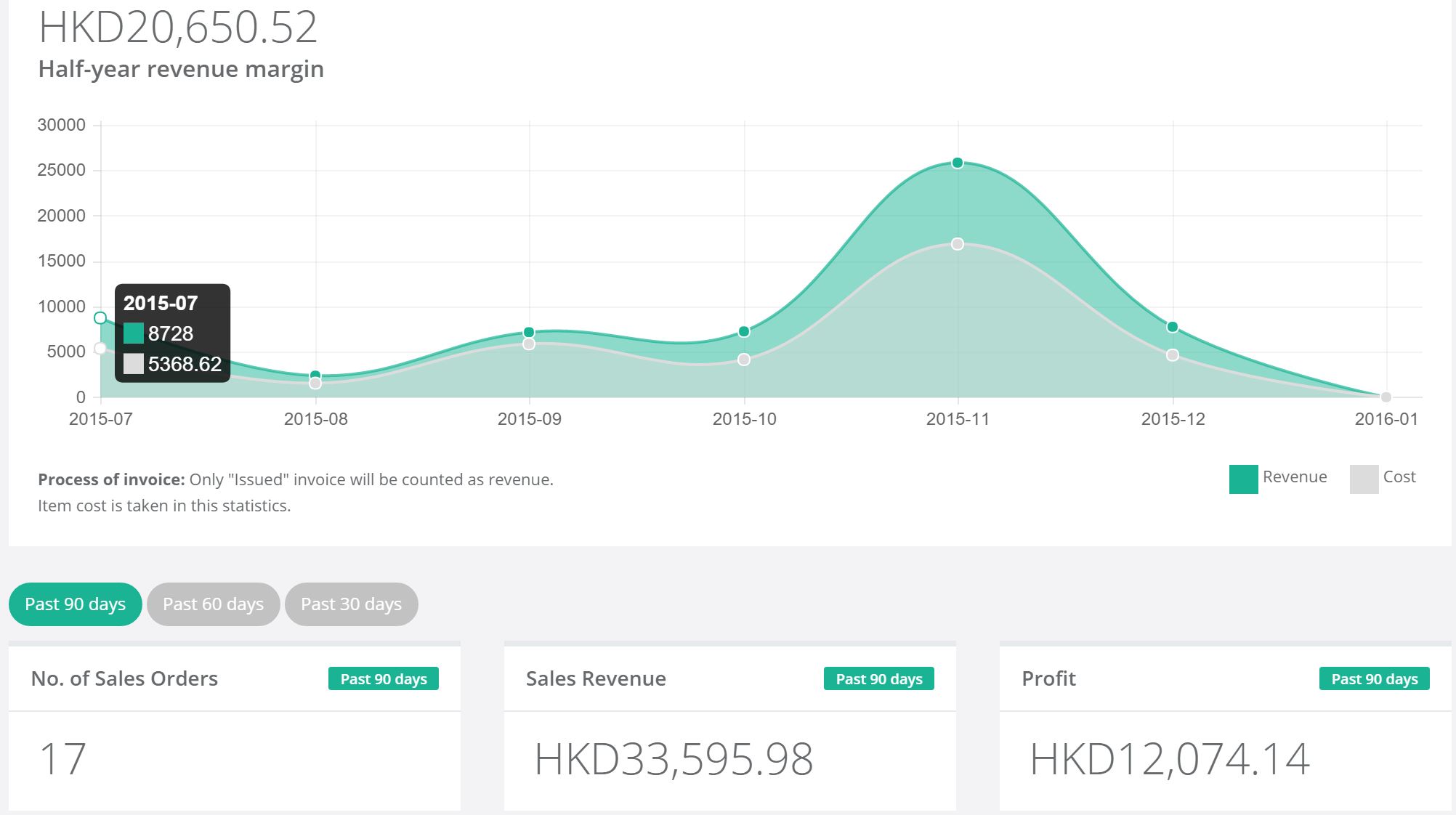Click the 2015-11 x-axis label
The image size is (1456, 815).
point(958,419)
